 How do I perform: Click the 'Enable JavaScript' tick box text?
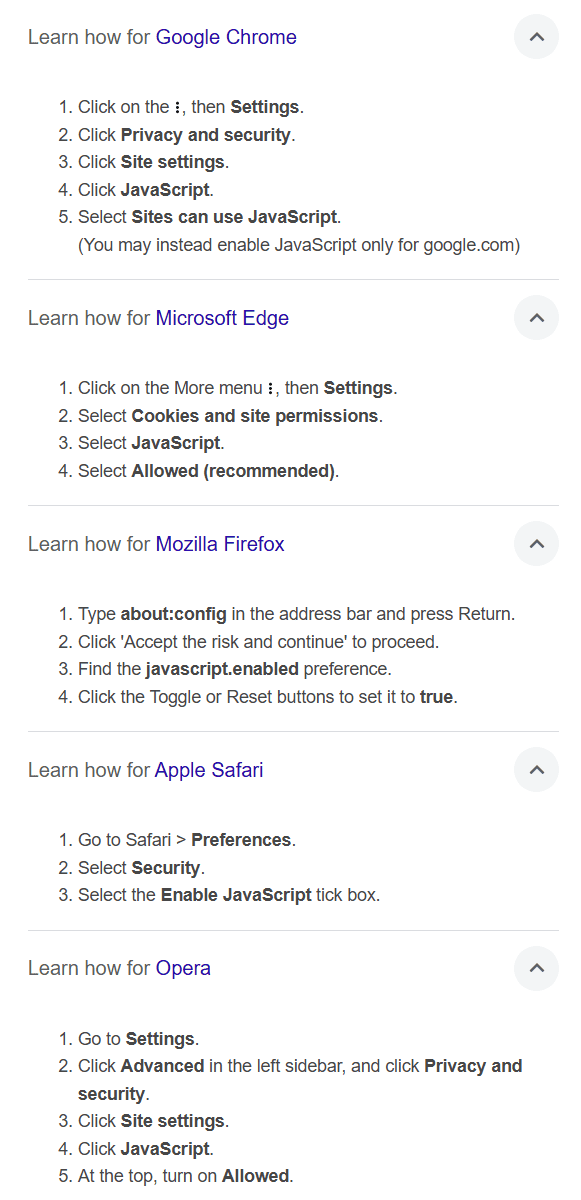click(x=236, y=895)
